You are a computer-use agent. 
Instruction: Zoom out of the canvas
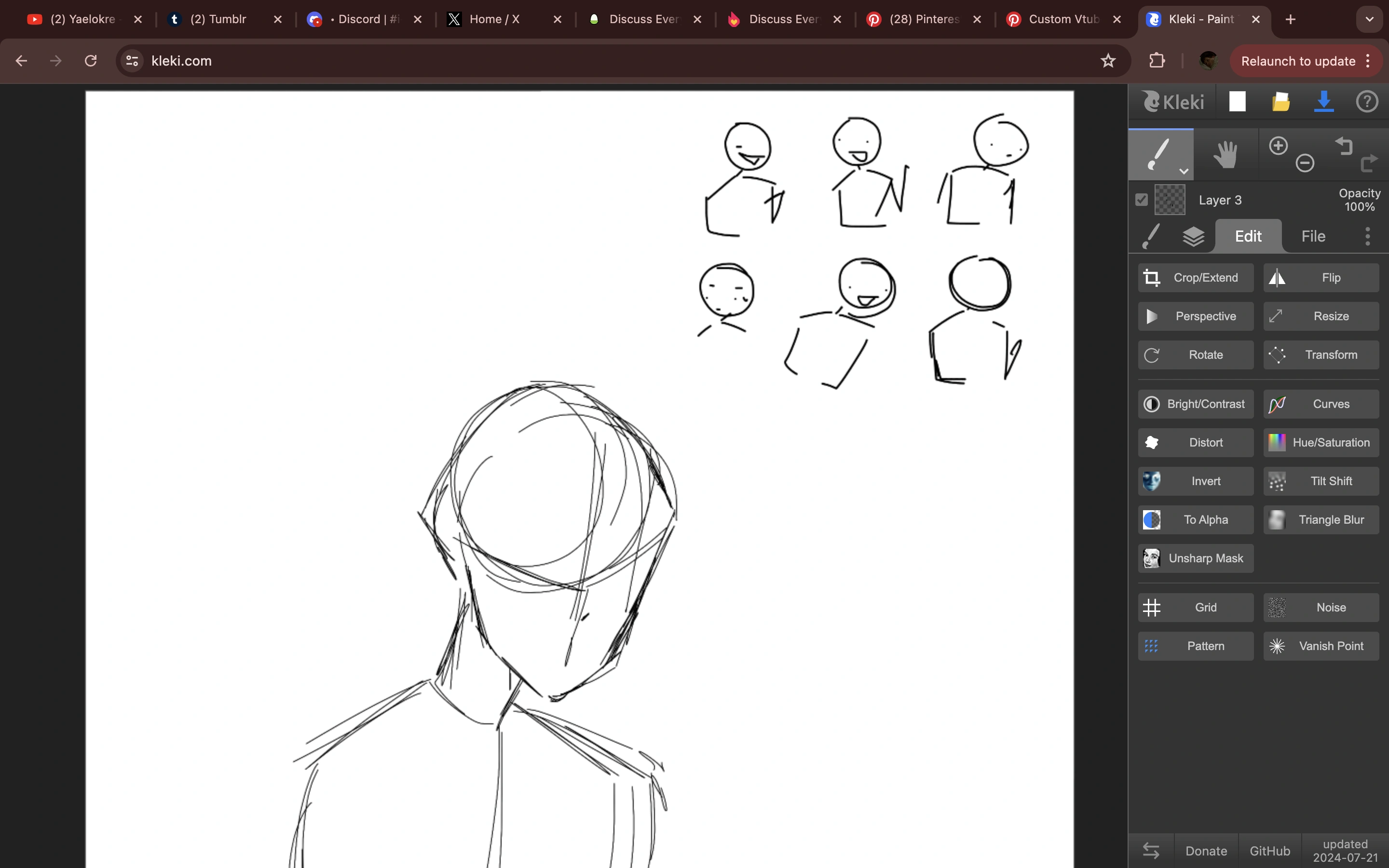pos(1305,163)
